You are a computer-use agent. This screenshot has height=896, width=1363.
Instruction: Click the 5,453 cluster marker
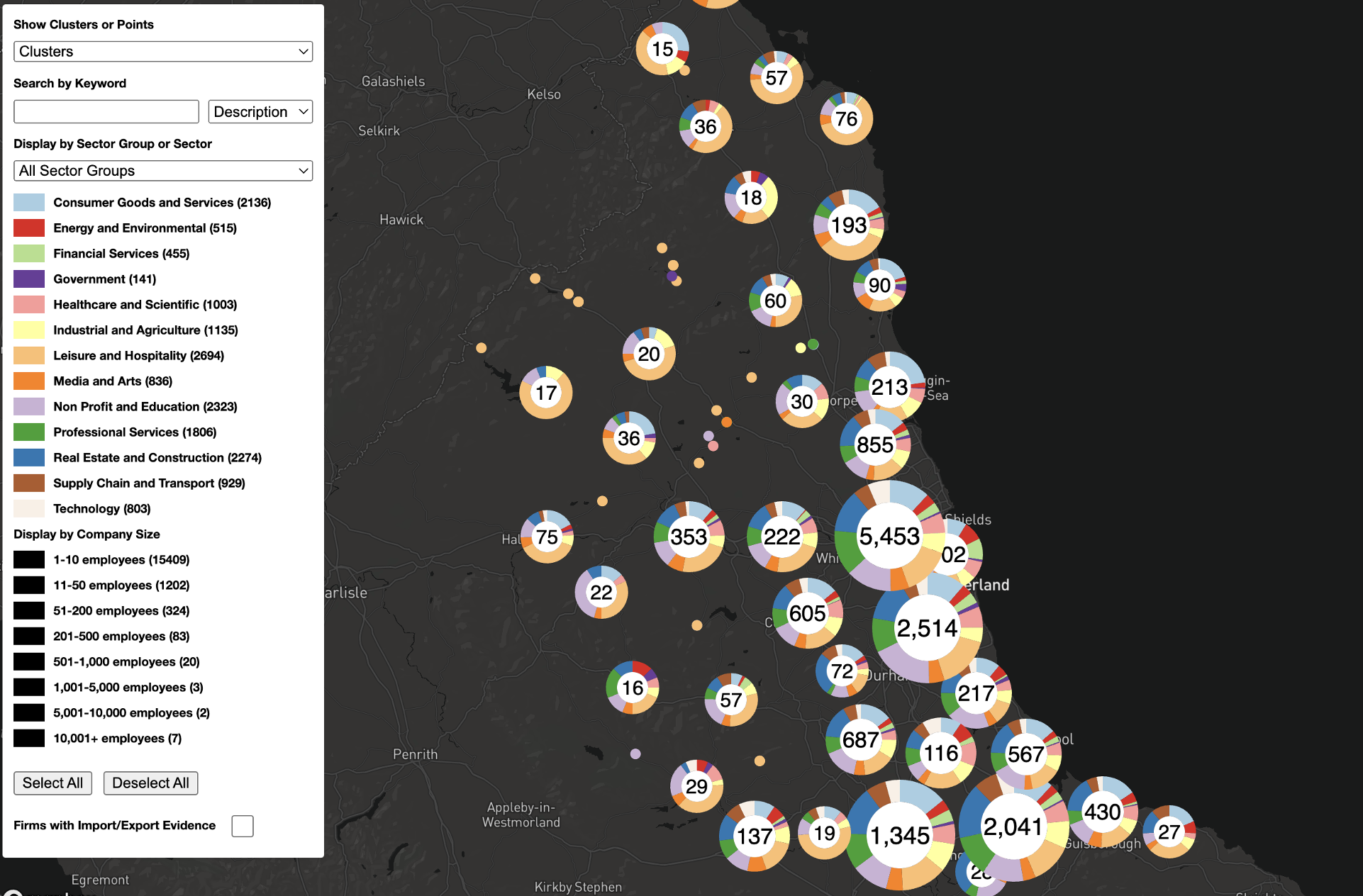click(889, 536)
